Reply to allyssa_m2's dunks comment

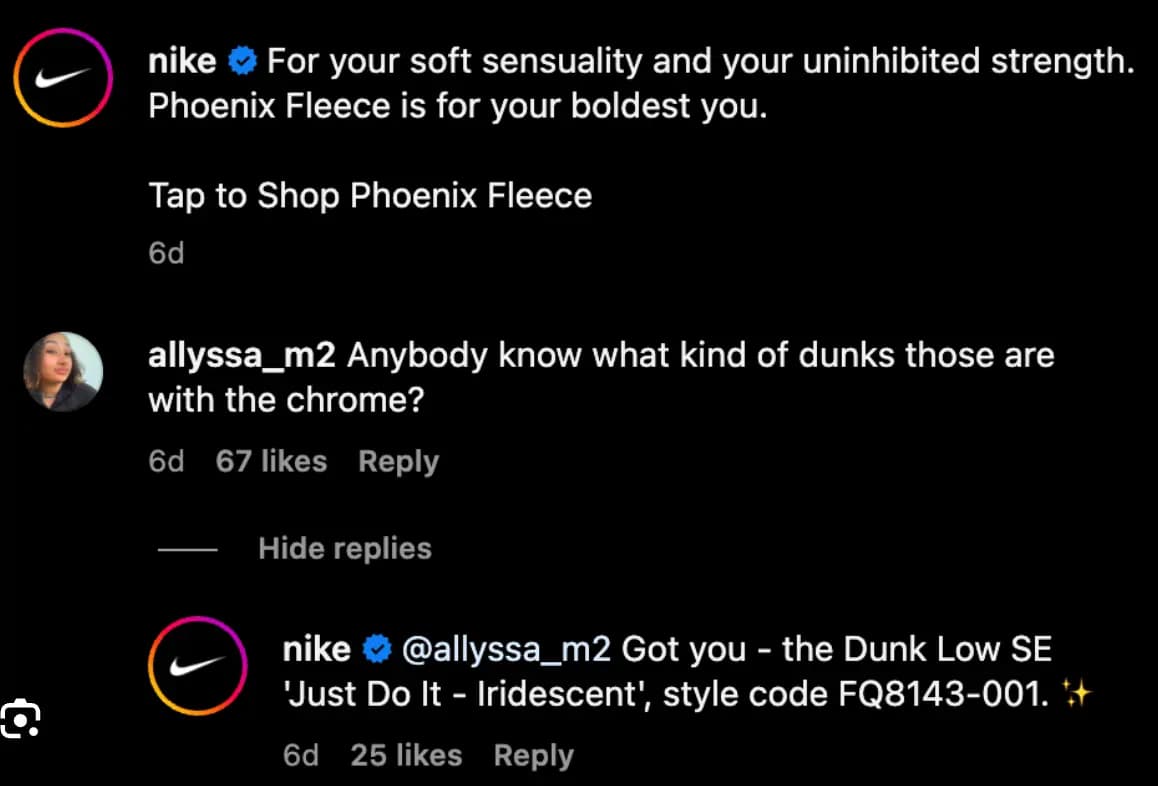pyautogui.click(x=398, y=462)
